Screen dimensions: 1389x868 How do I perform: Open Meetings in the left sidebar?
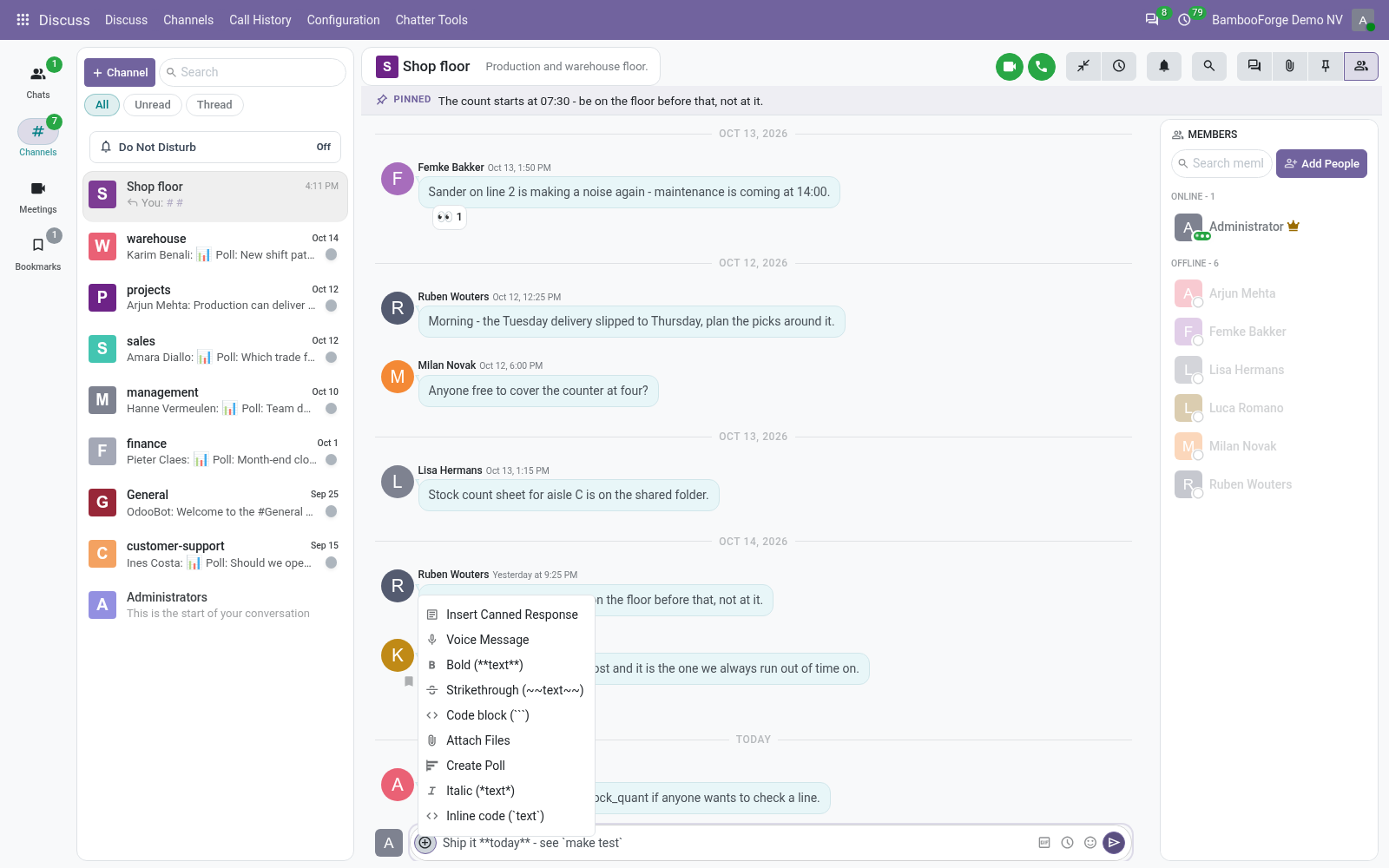38,196
